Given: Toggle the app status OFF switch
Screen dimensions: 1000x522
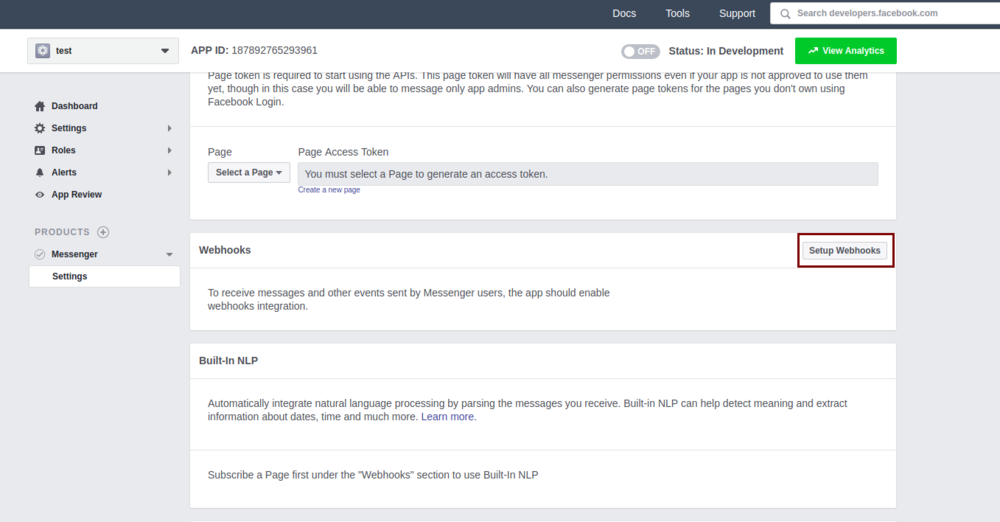Looking at the screenshot, I should tap(640, 51).
